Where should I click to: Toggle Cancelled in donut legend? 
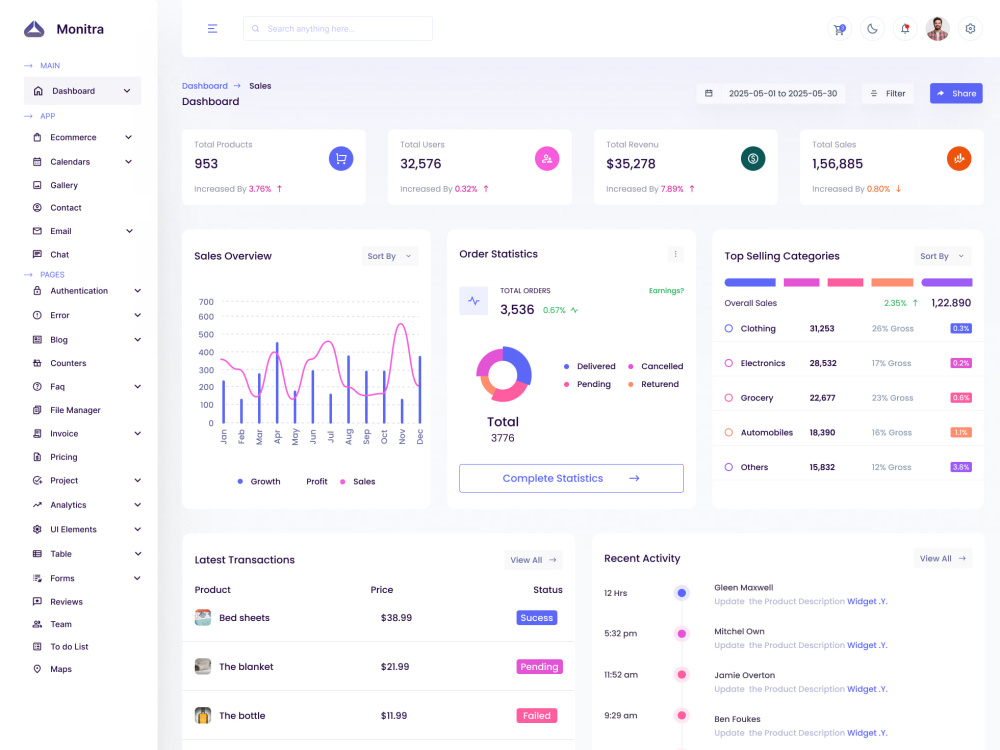pos(656,366)
